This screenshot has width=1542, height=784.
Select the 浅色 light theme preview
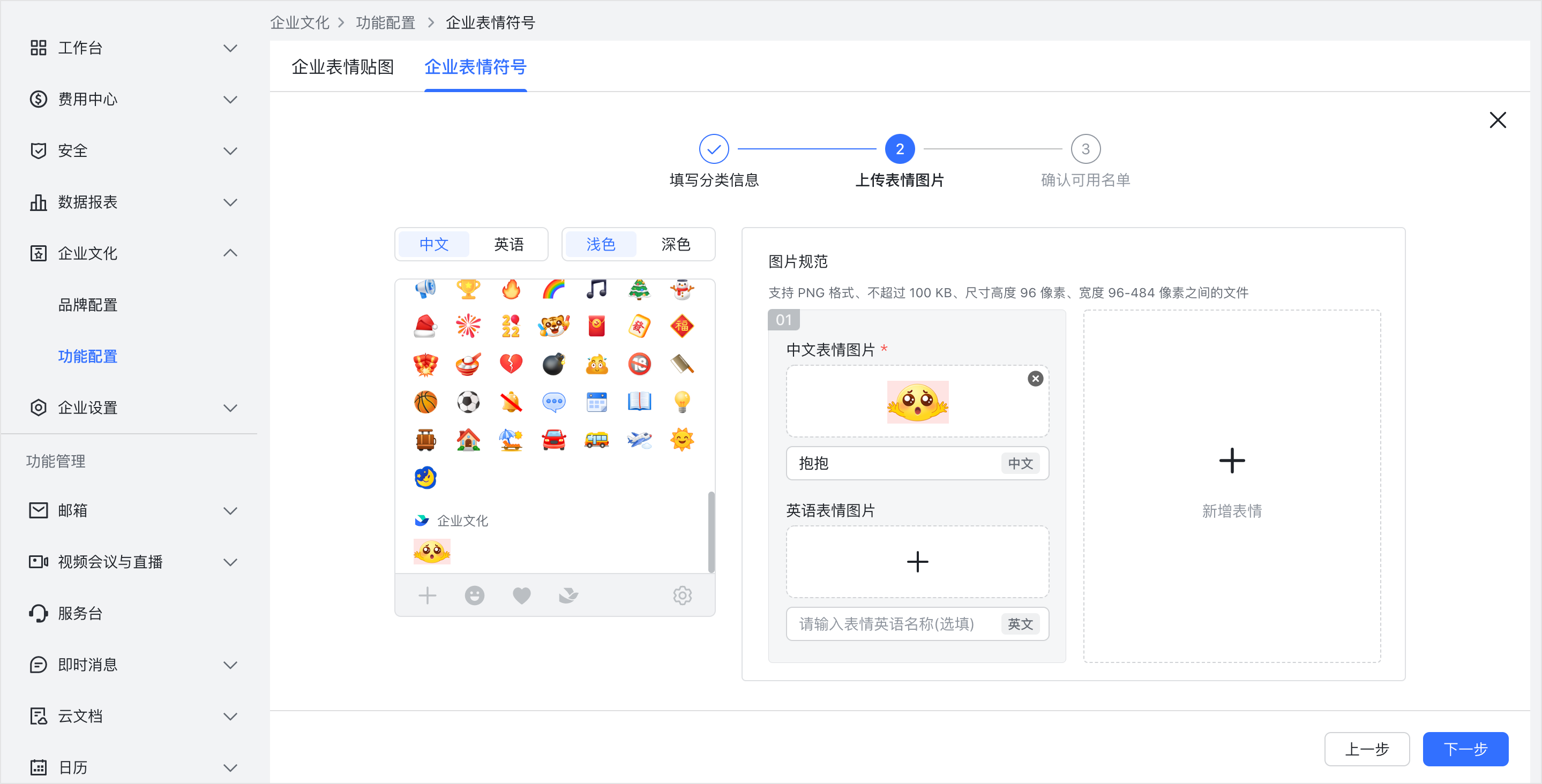pos(601,244)
